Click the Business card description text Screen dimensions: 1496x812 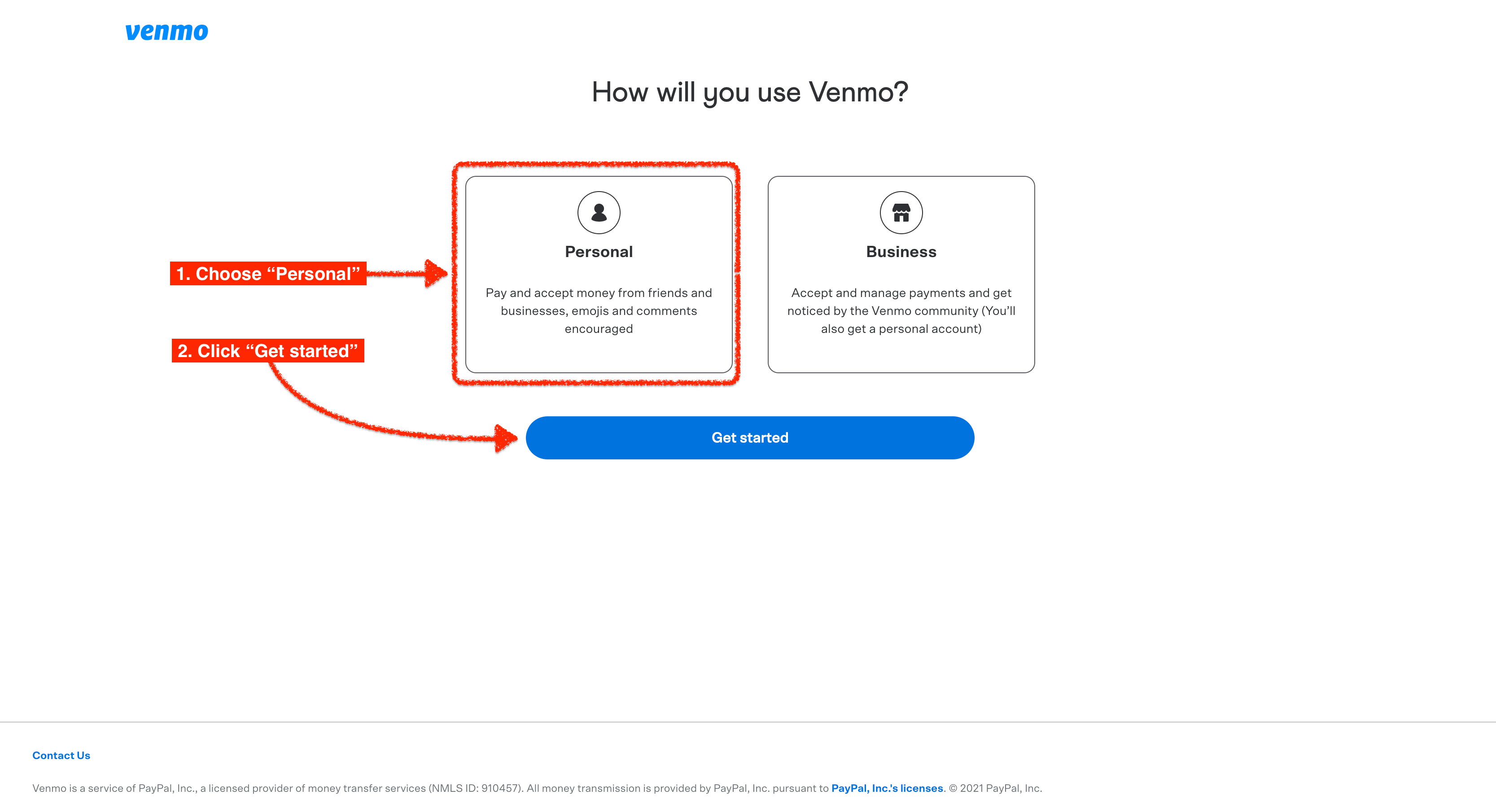(901, 311)
